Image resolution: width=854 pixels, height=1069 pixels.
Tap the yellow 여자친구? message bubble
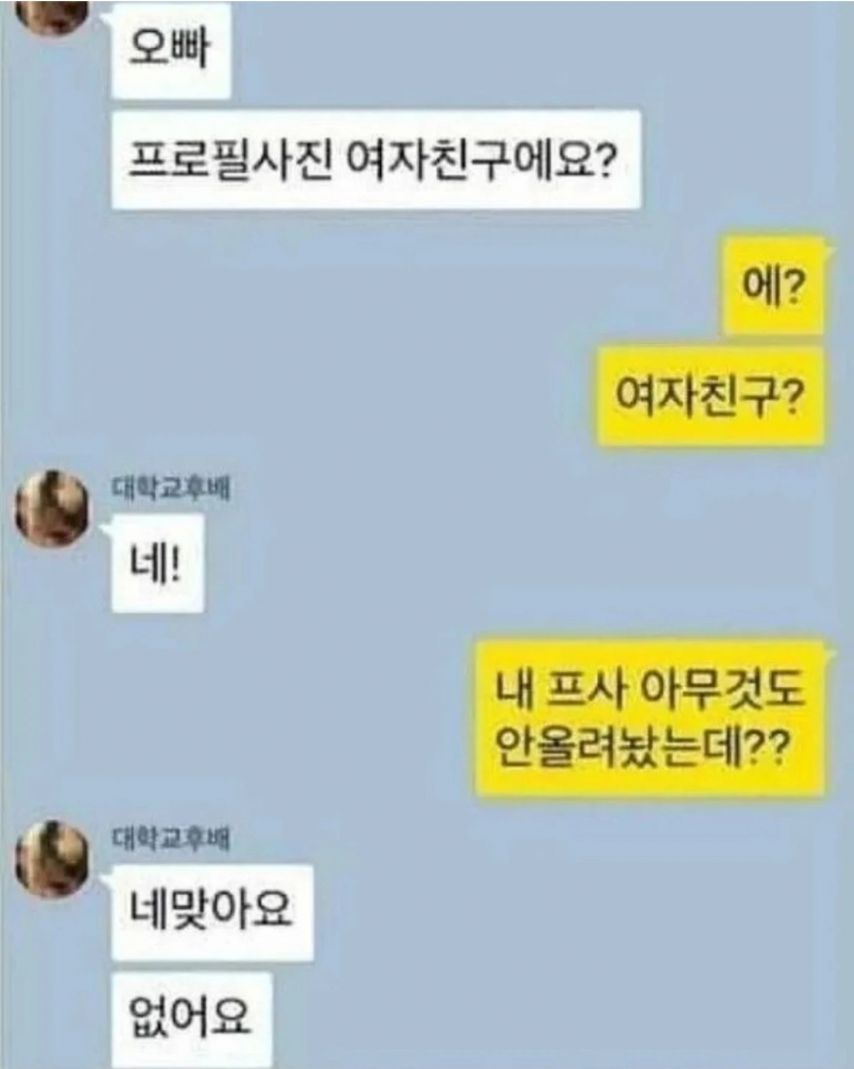(711, 396)
